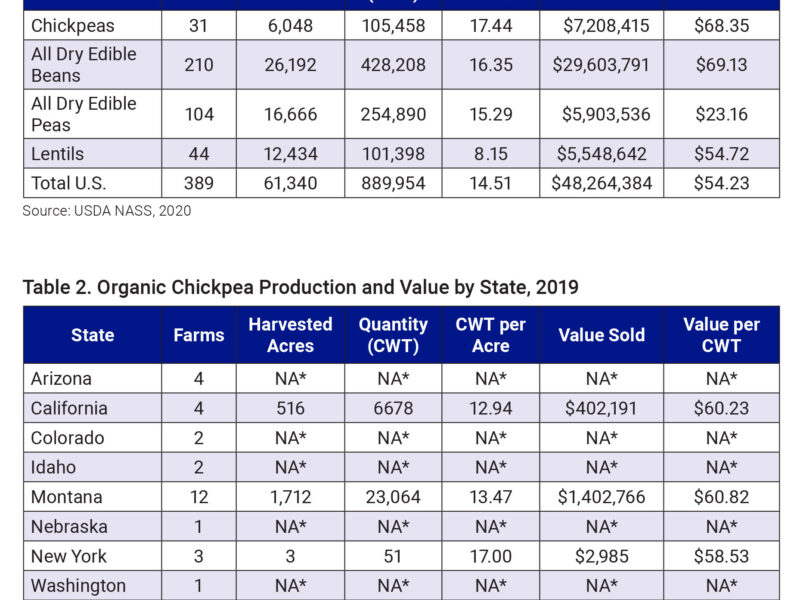Click the All Dry Edible Beans label

coord(84,64)
